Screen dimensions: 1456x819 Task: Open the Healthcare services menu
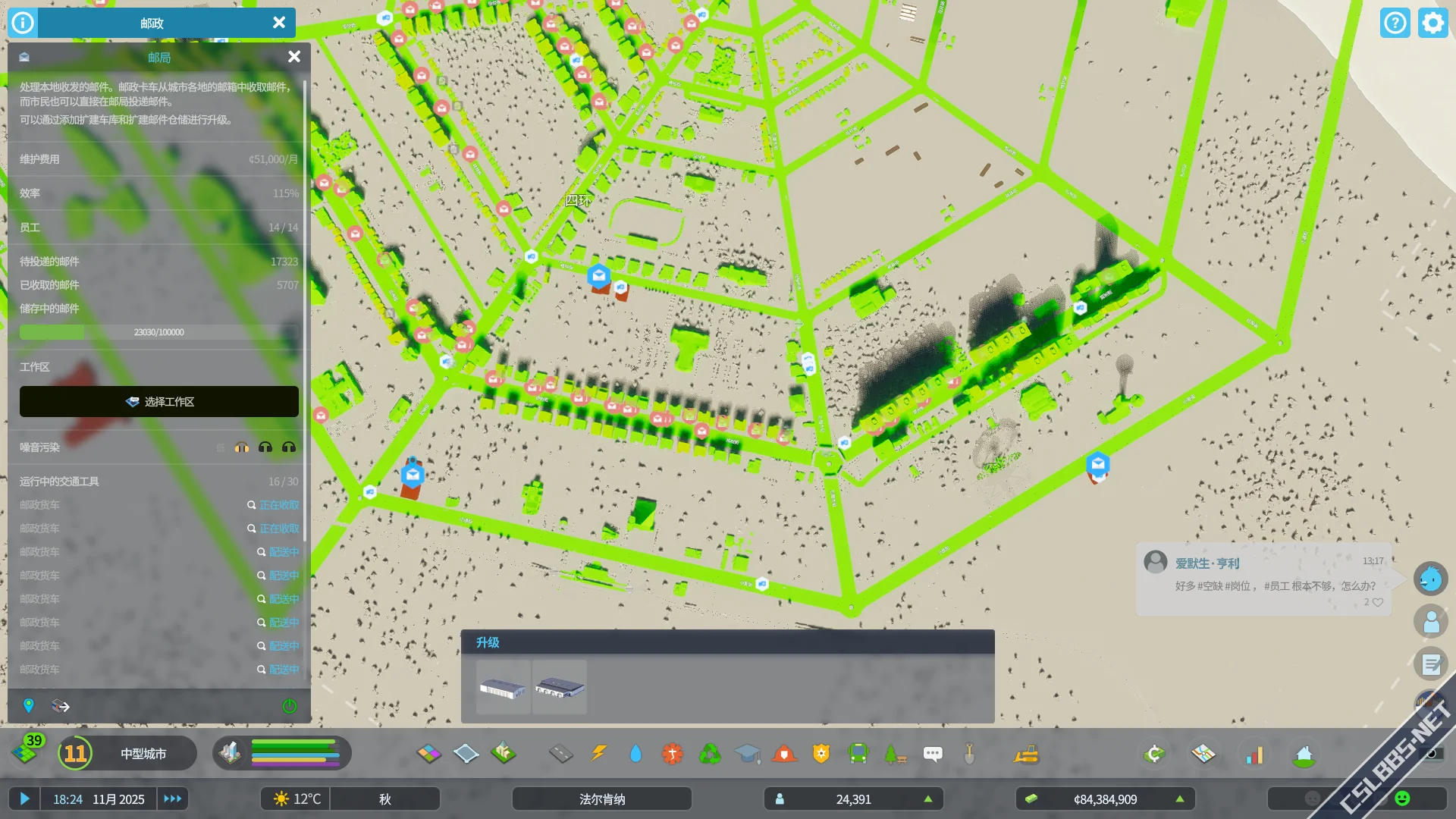pos(673,754)
